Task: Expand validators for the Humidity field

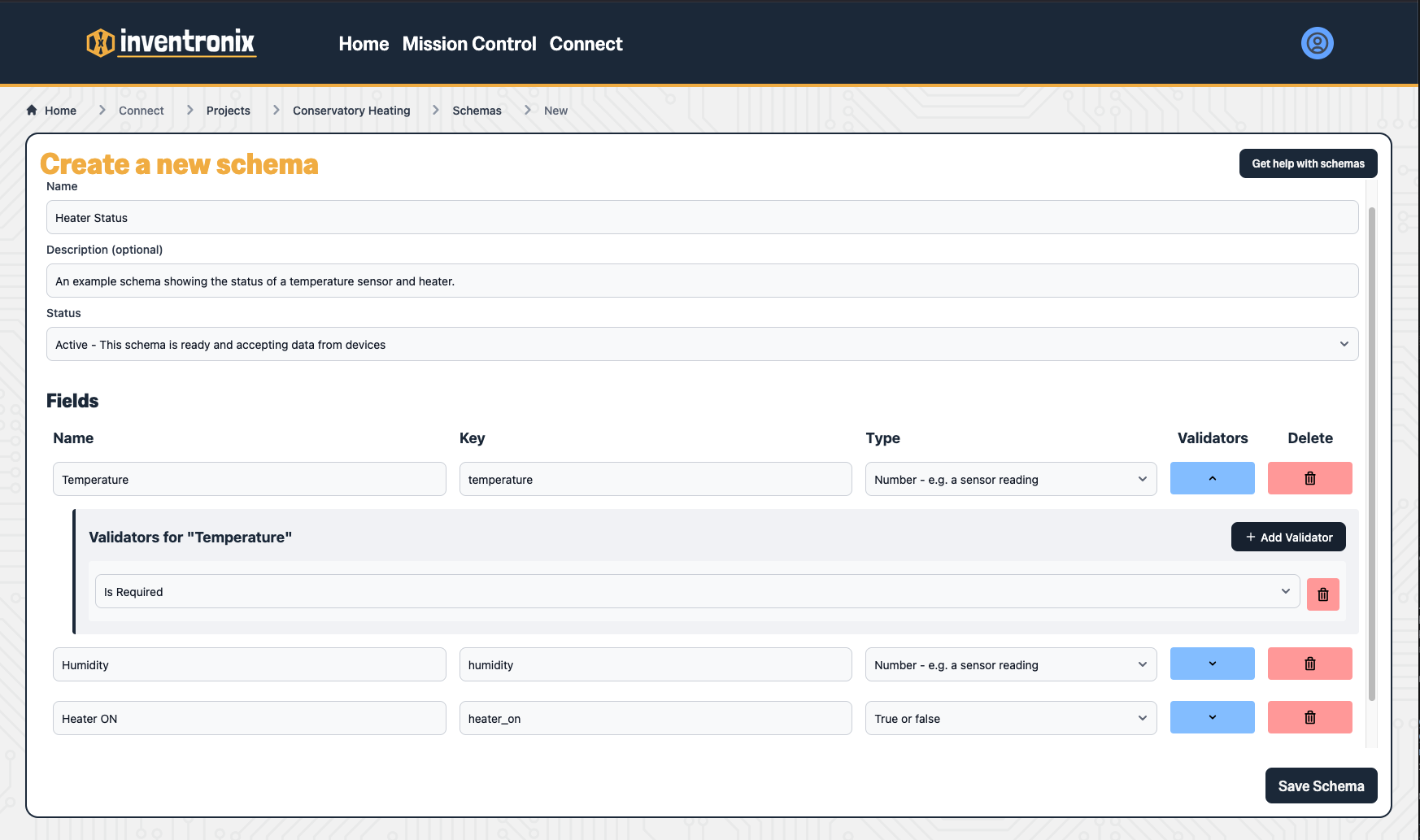Action: pyautogui.click(x=1212, y=664)
